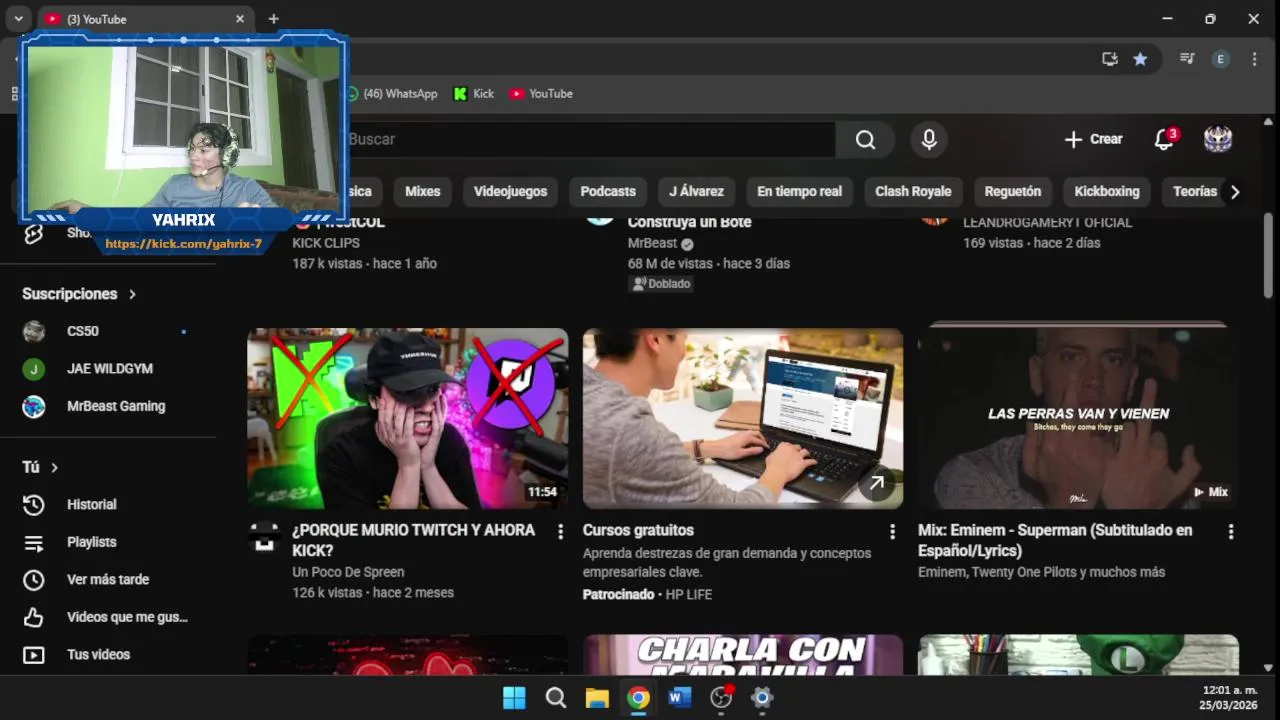Screen dimensions: 1280x720
Task: Select the En tiempo real chip
Action: 799,191
